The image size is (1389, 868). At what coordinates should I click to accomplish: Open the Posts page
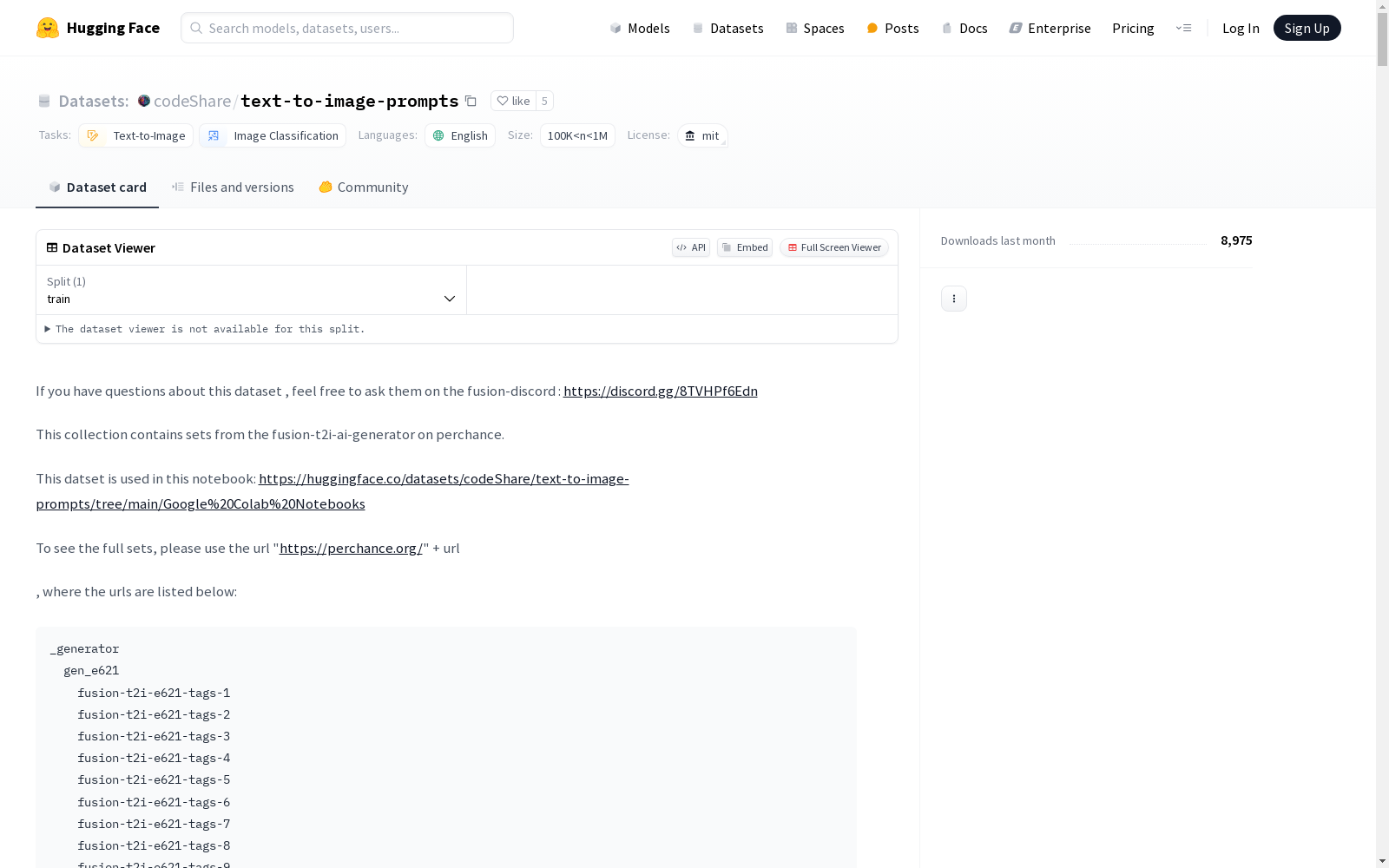coord(893,28)
